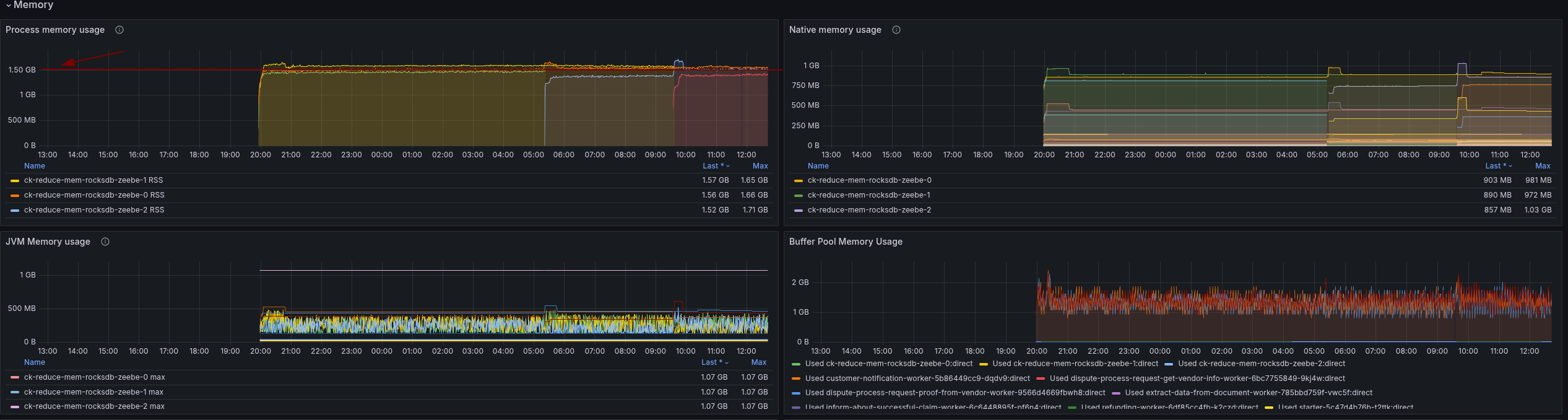Toggle Used customer-notification-worker direct legend entry
The image size is (1568, 420).
(917, 378)
